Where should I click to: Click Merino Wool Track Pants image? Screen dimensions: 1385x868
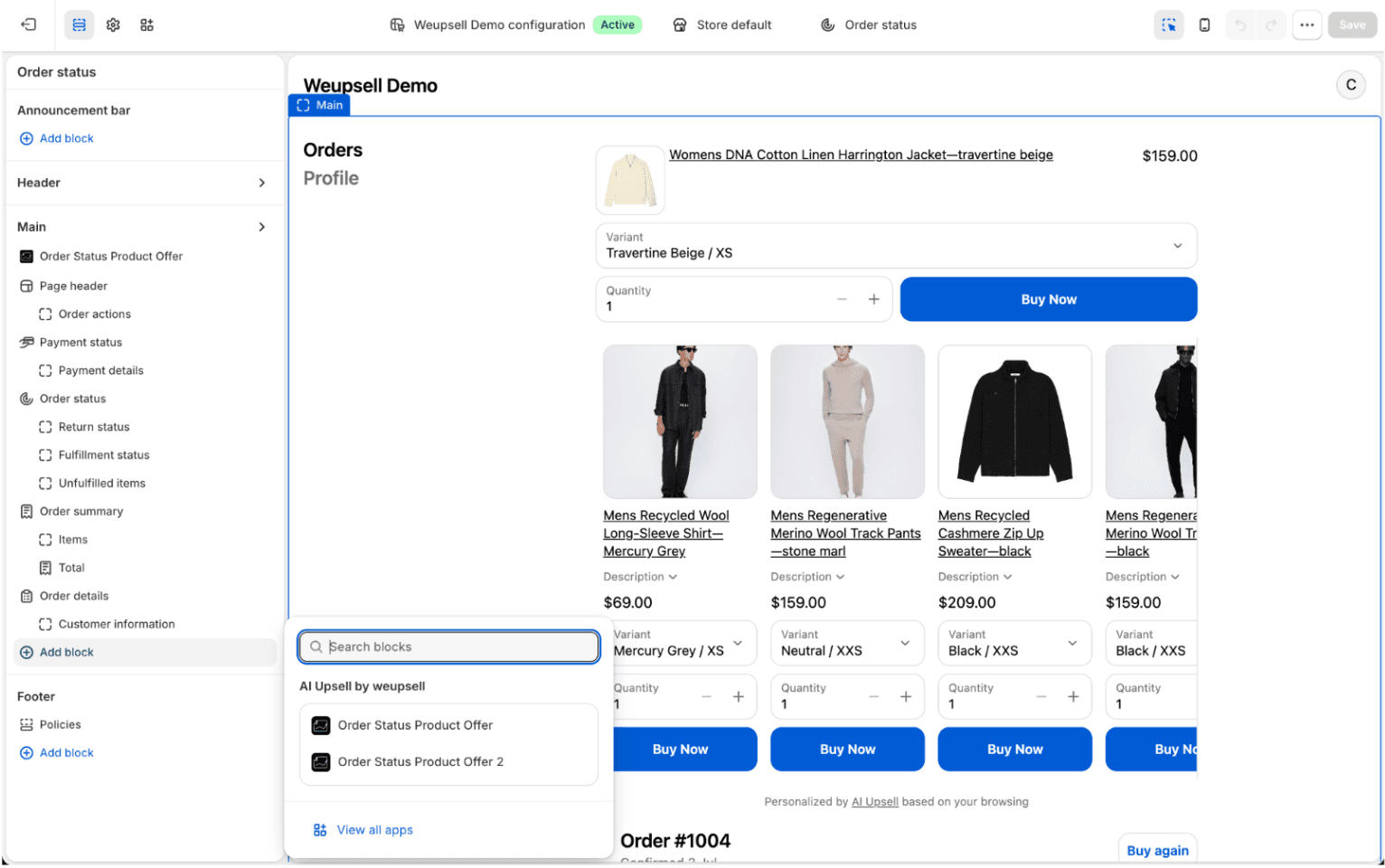pos(847,421)
